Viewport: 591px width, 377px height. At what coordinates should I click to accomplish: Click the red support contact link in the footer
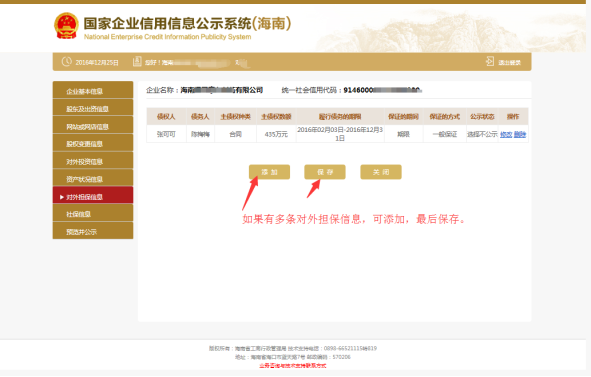tap(292, 366)
